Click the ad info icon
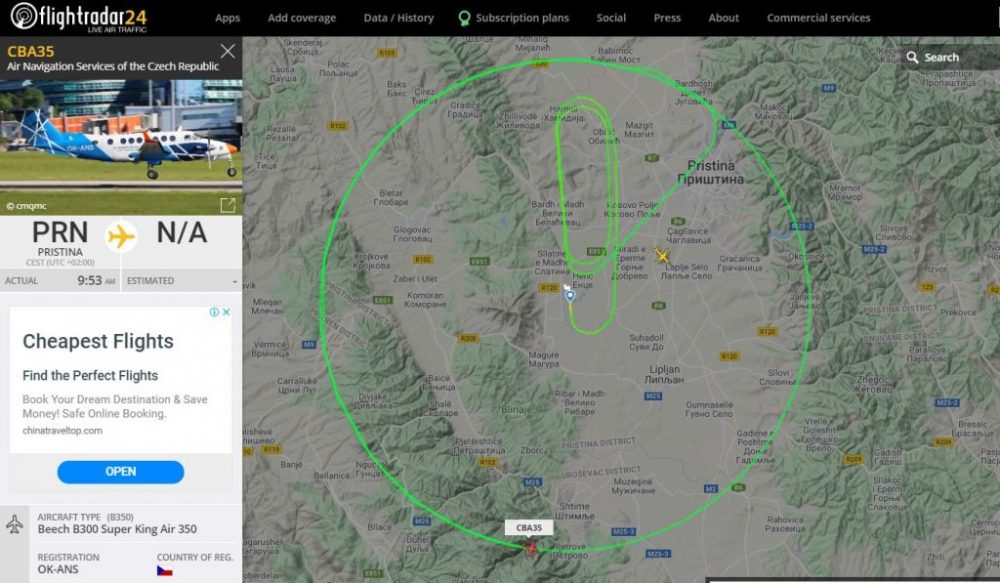Image resolution: width=1000 pixels, height=583 pixels. (214, 312)
